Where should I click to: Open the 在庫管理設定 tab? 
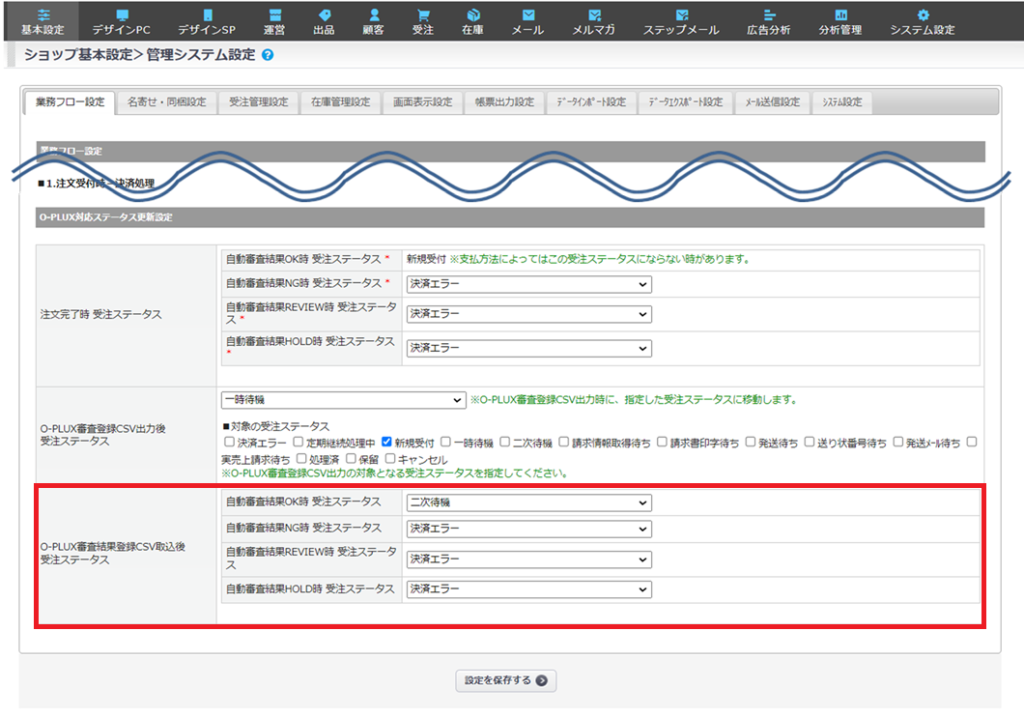(x=340, y=102)
